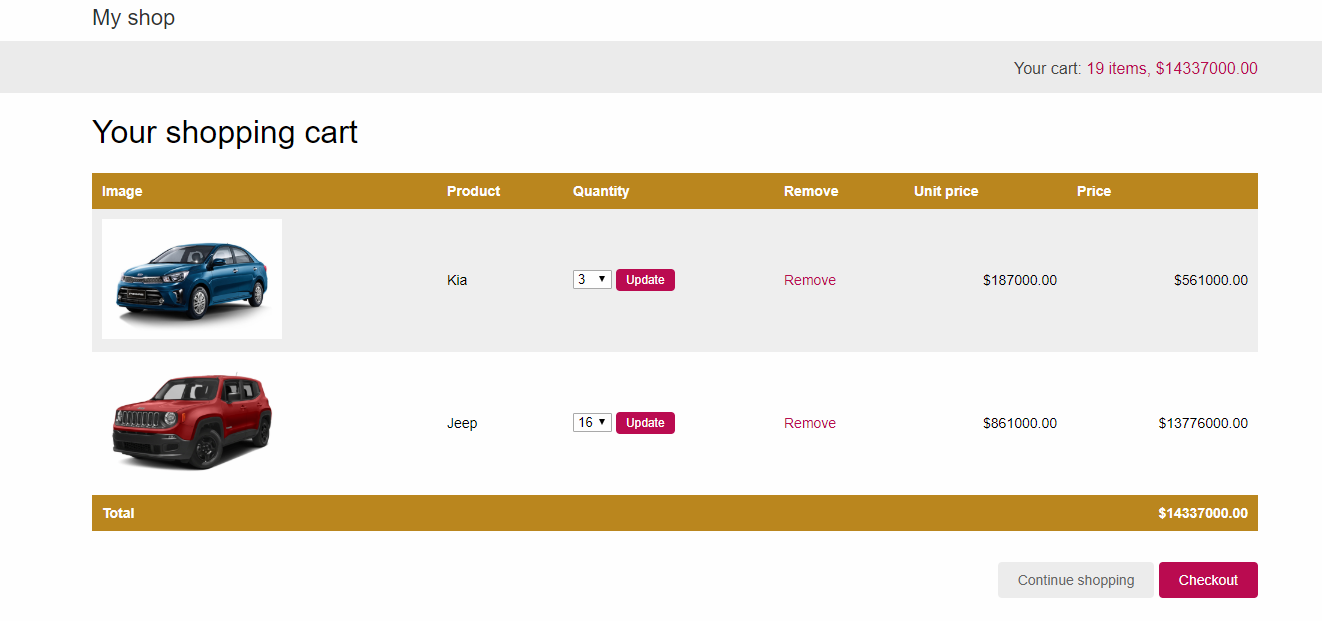This screenshot has width=1322, height=621.
Task: Click the total amount in the Total row
Action: tap(1203, 513)
